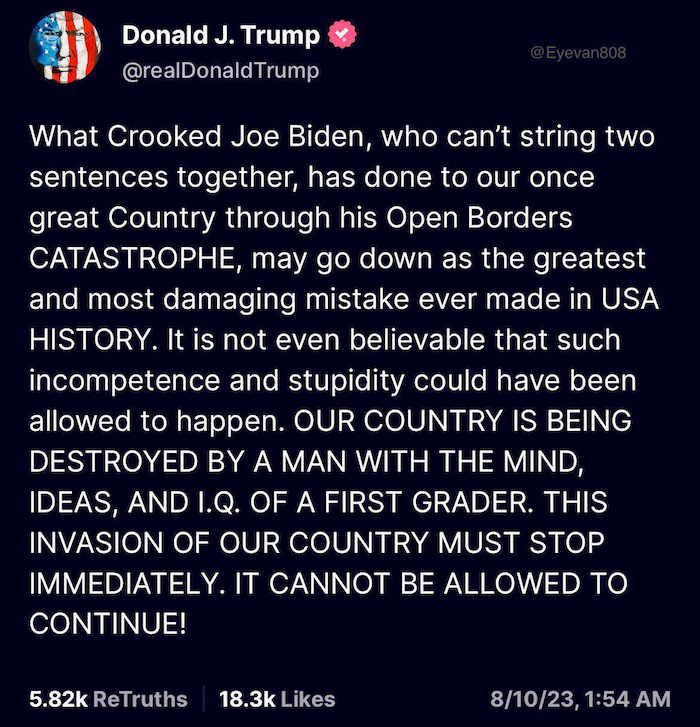Click the ReTruths label

[140, 699]
